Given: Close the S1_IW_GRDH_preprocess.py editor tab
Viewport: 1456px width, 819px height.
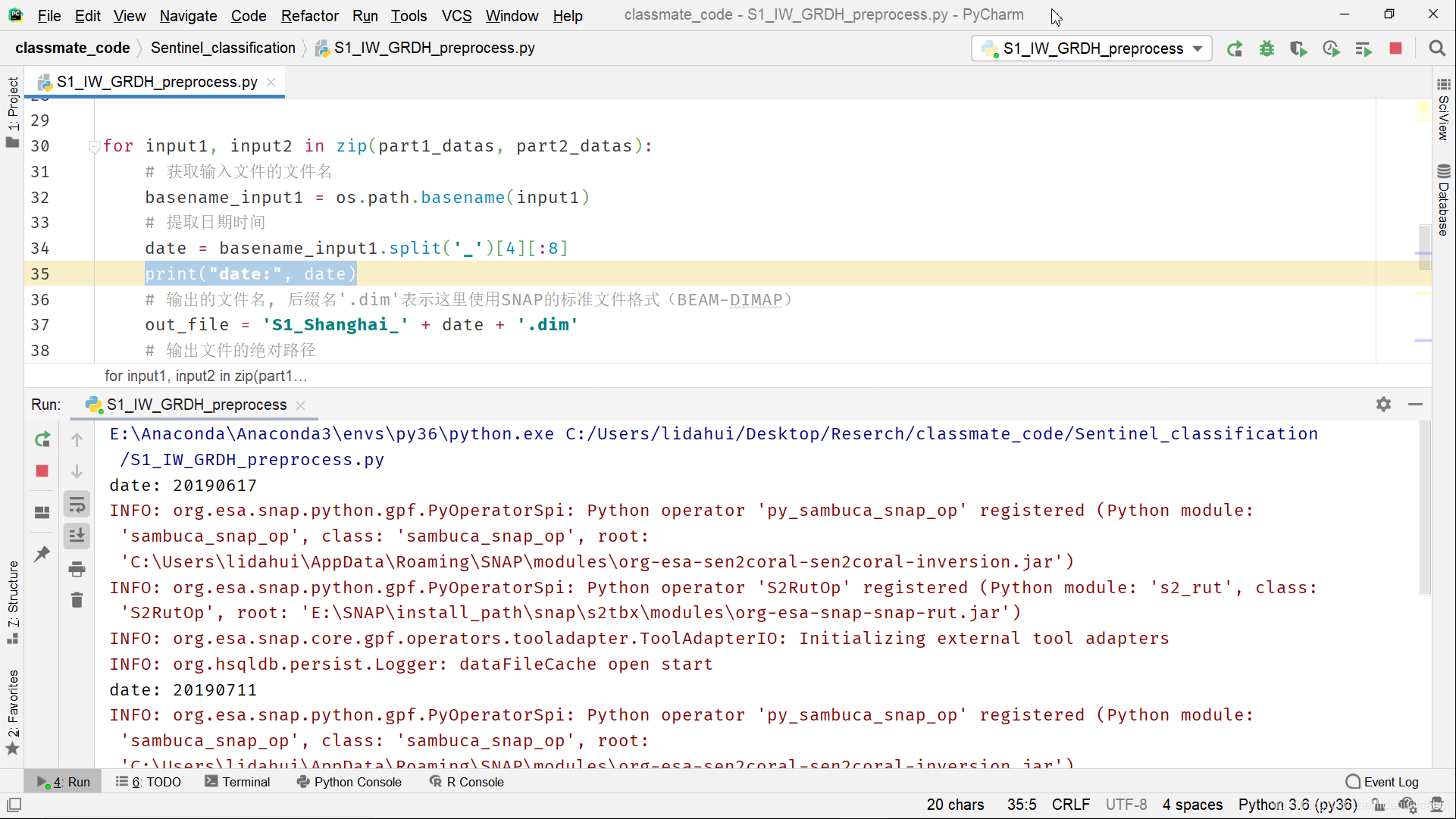Looking at the screenshot, I should pos(271,82).
